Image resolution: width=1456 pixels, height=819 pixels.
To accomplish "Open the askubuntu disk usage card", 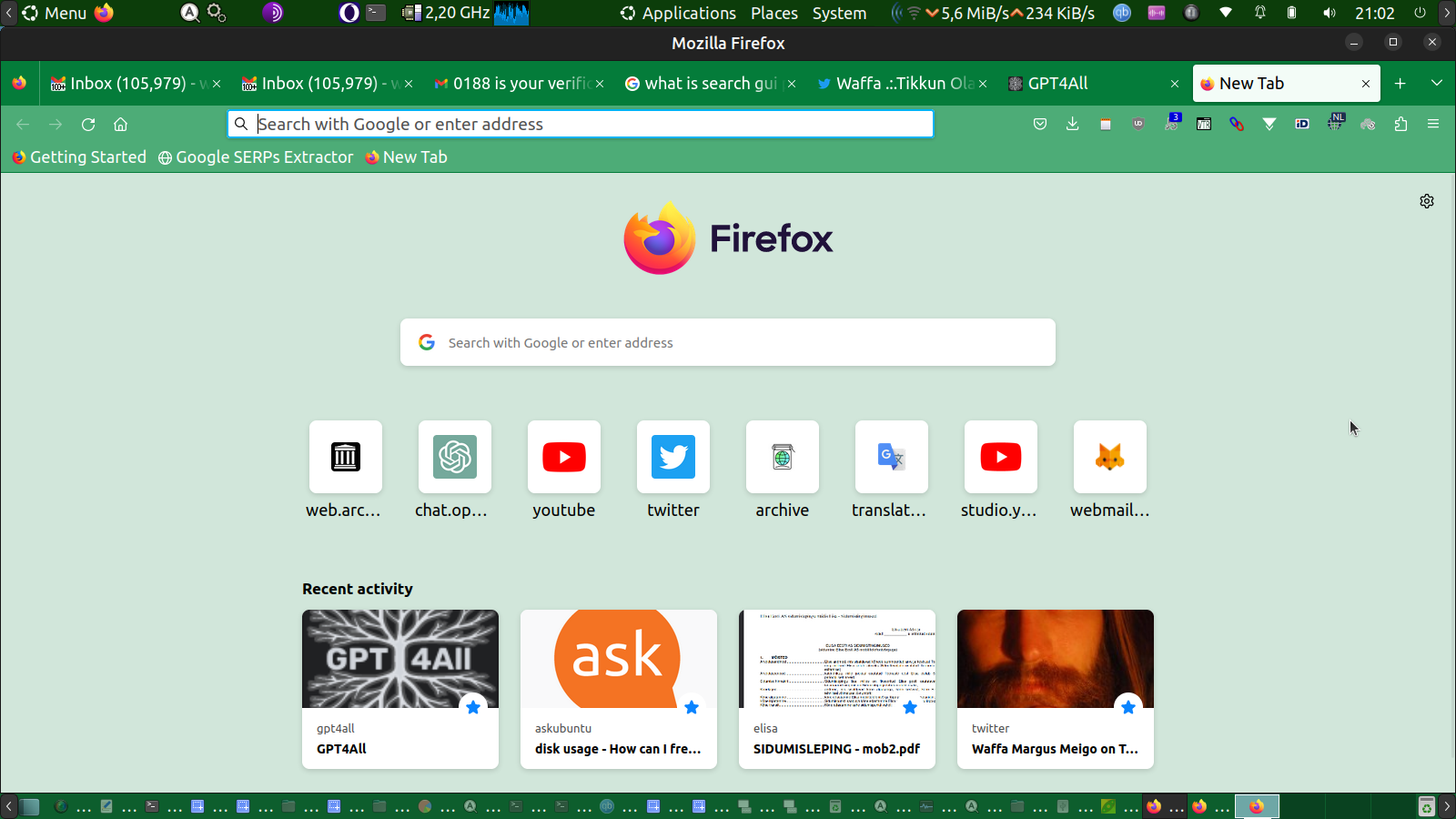I will pyautogui.click(x=619, y=689).
